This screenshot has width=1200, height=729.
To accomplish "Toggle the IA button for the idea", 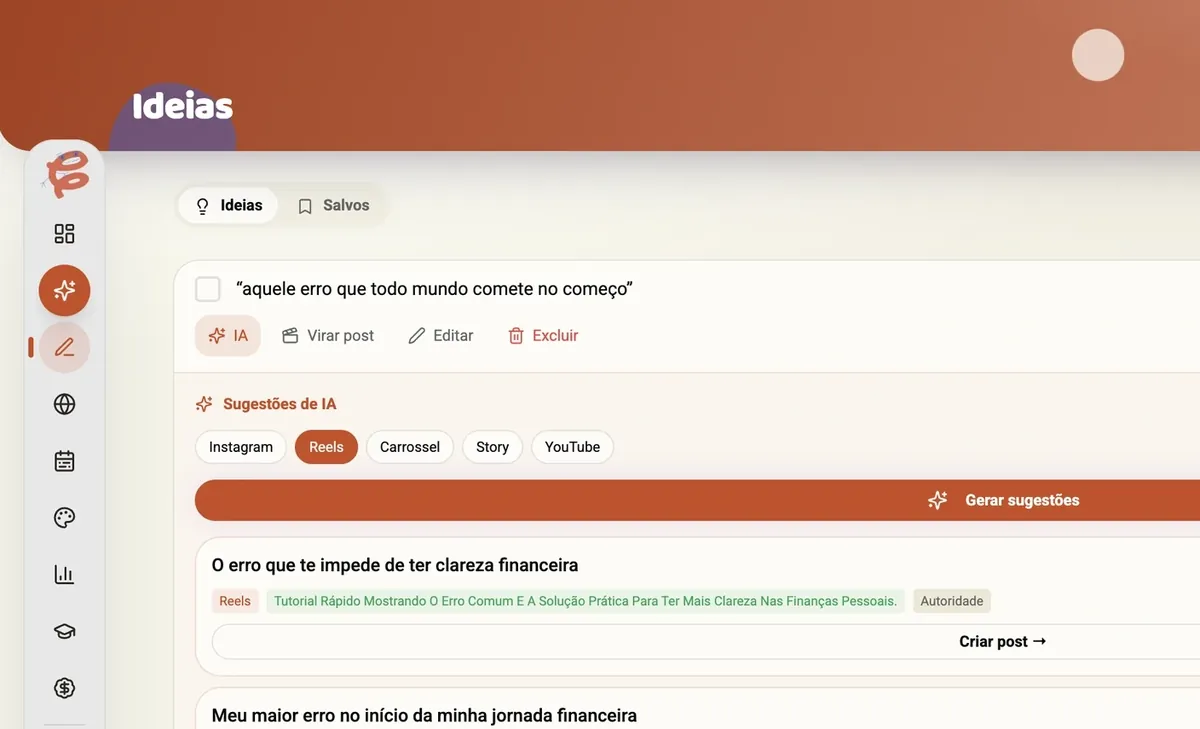I will click(228, 336).
